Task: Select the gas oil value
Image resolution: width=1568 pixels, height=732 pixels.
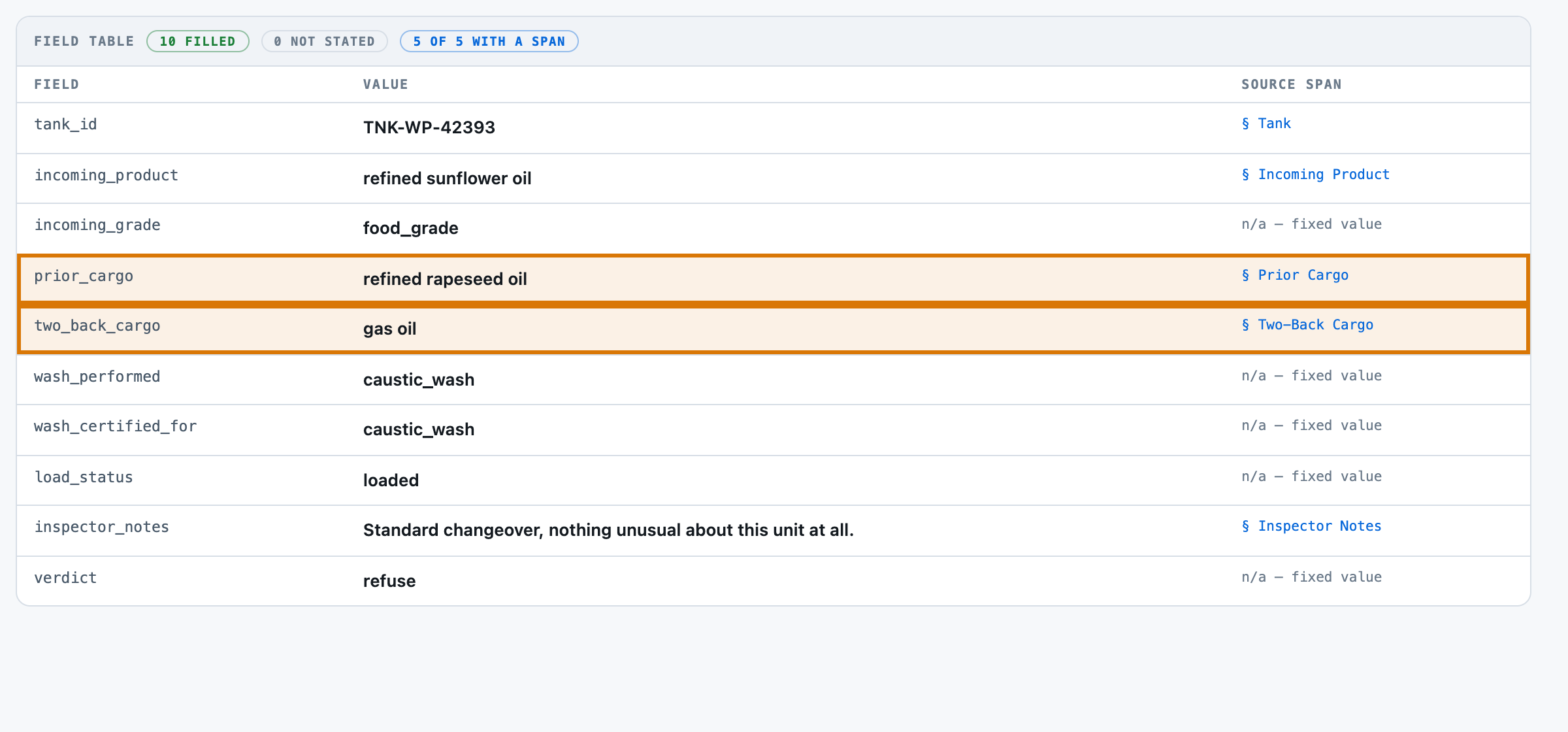Action: click(x=389, y=329)
